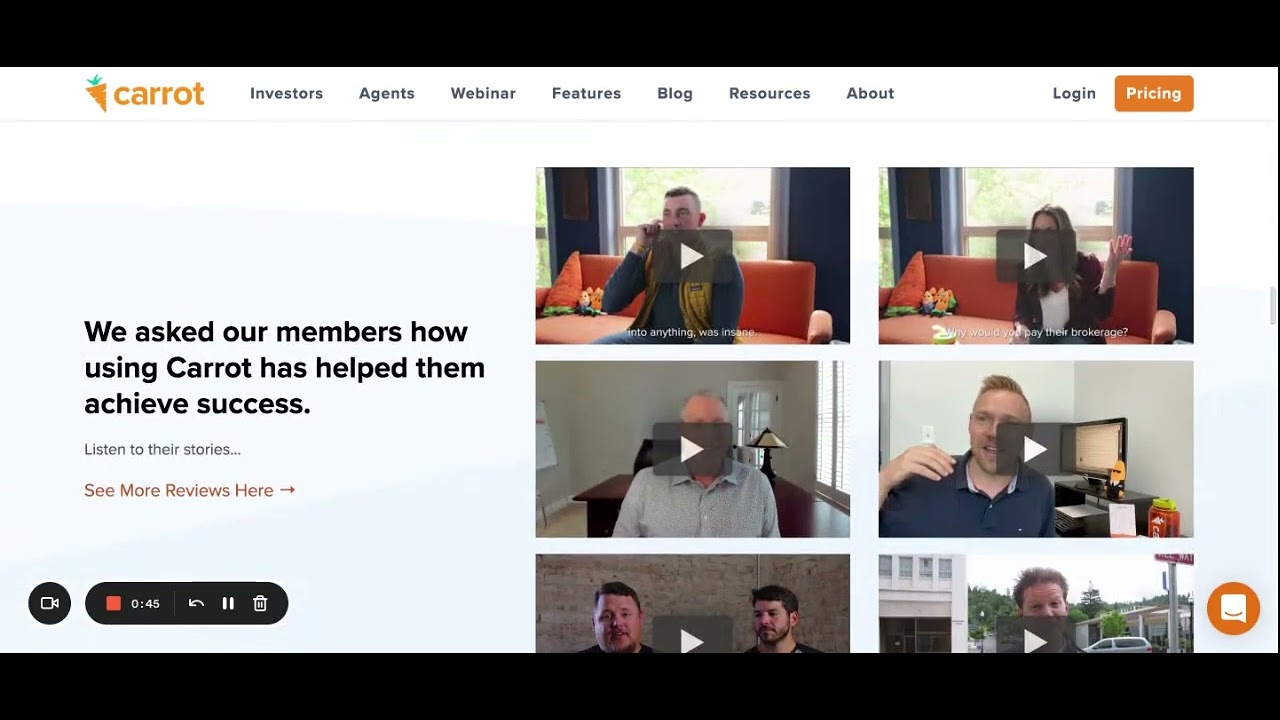Click the page's vertical scrollbar thumb

coord(1273,305)
